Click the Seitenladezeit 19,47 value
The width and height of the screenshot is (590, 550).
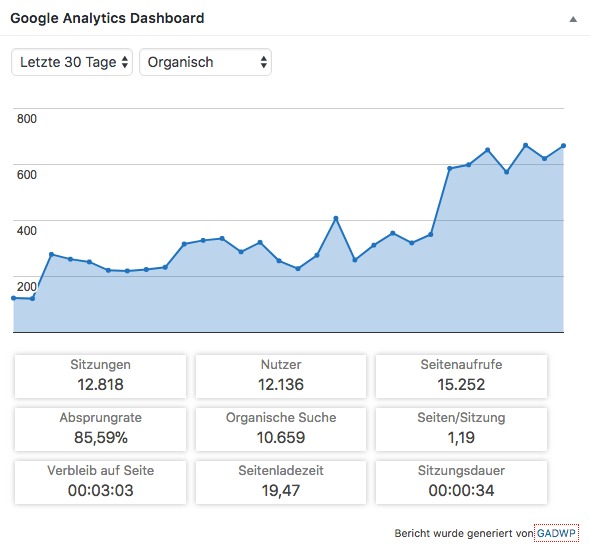point(281,491)
